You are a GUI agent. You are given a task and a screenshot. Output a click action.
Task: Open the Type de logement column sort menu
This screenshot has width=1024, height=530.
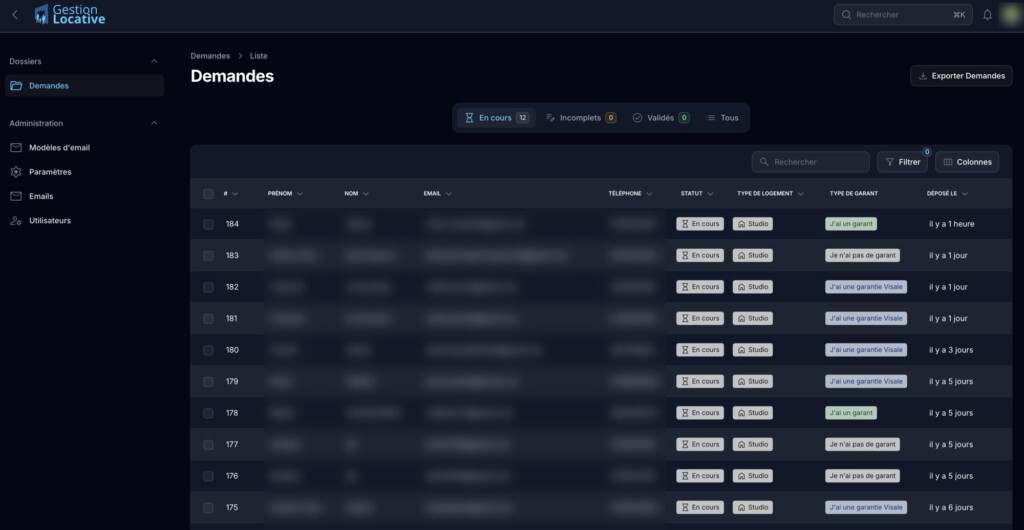tap(770, 194)
